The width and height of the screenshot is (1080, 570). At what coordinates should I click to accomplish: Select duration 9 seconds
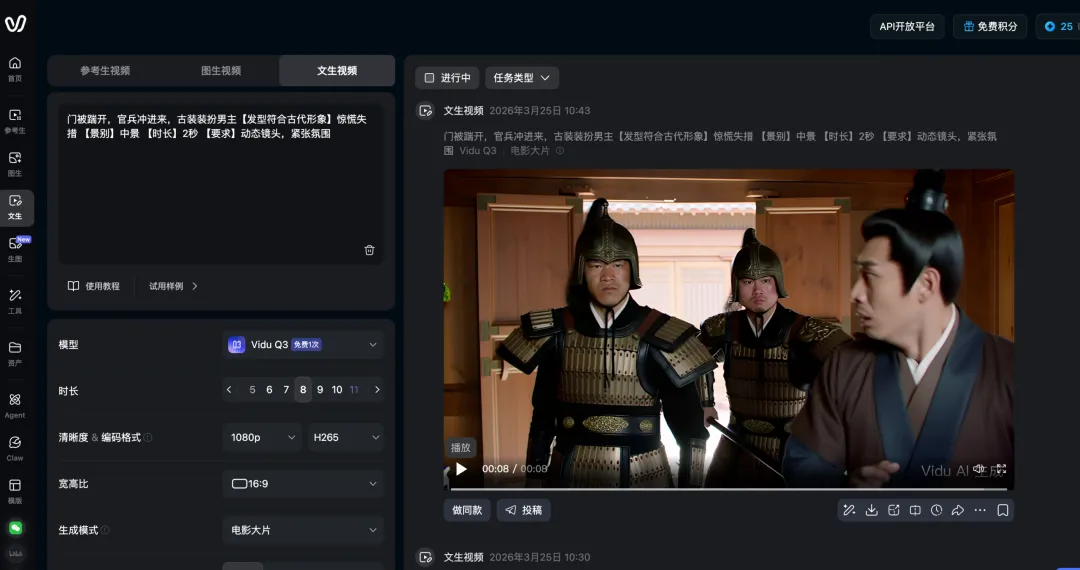pyautogui.click(x=320, y=390)
